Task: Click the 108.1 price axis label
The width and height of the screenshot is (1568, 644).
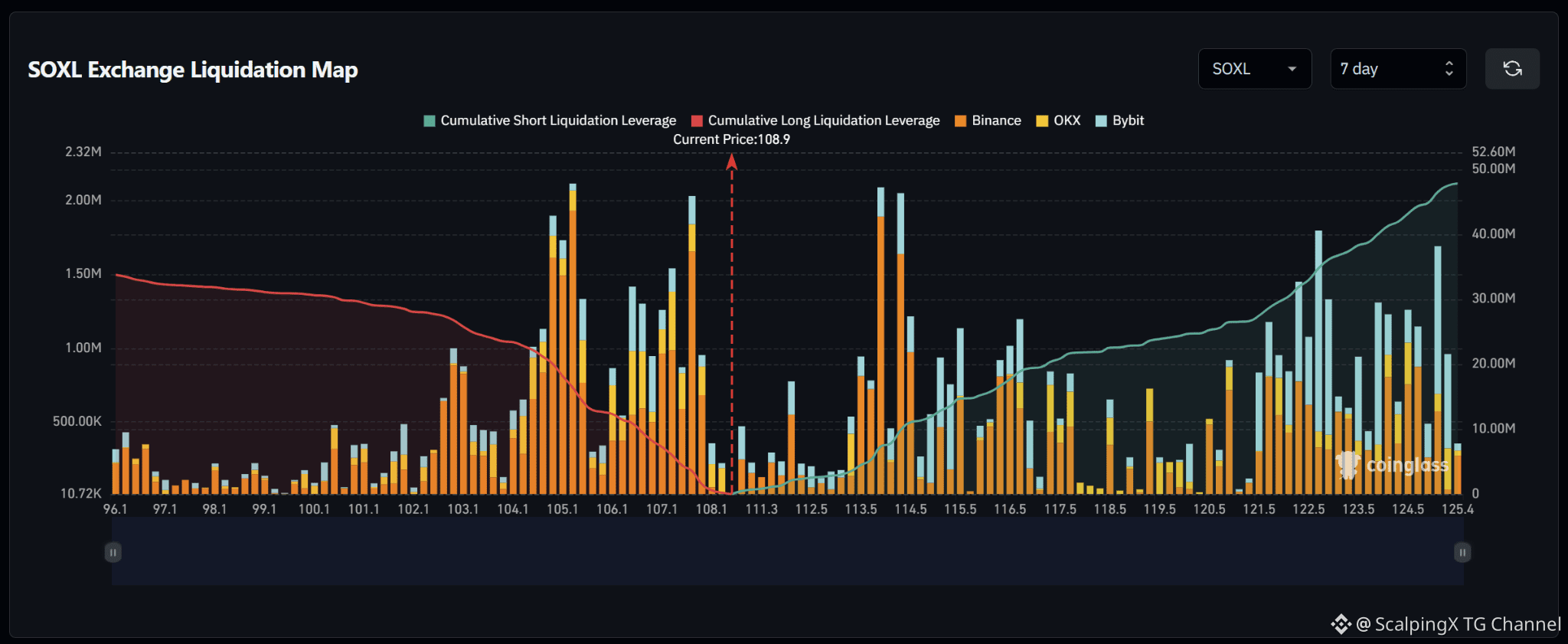Action: tap(712, 509)
